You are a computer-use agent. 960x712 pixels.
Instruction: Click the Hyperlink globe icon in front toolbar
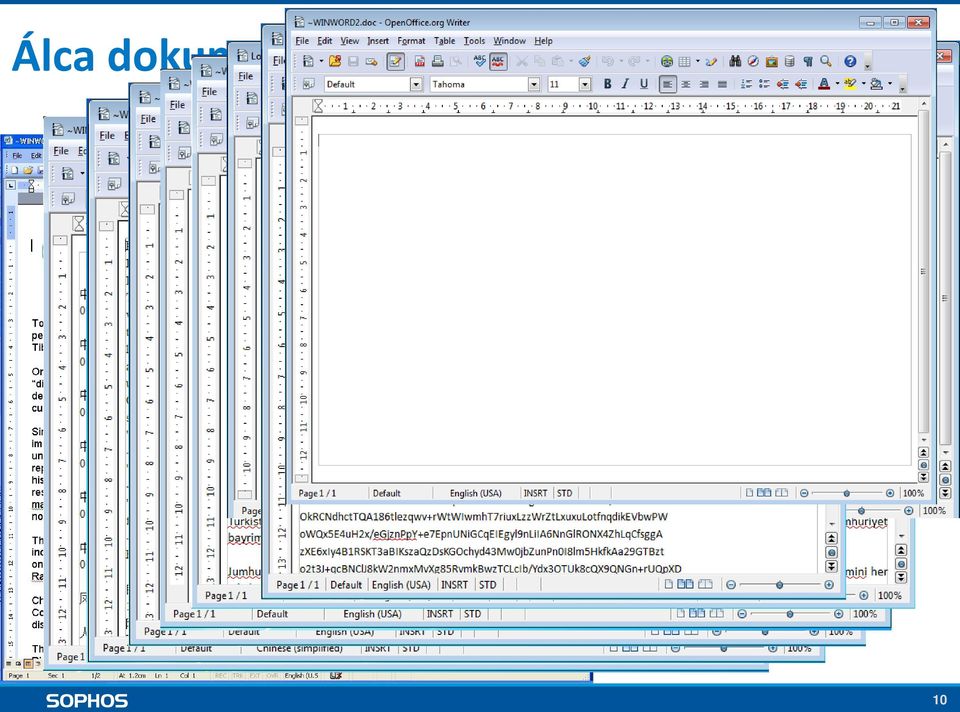pos(667,61)
